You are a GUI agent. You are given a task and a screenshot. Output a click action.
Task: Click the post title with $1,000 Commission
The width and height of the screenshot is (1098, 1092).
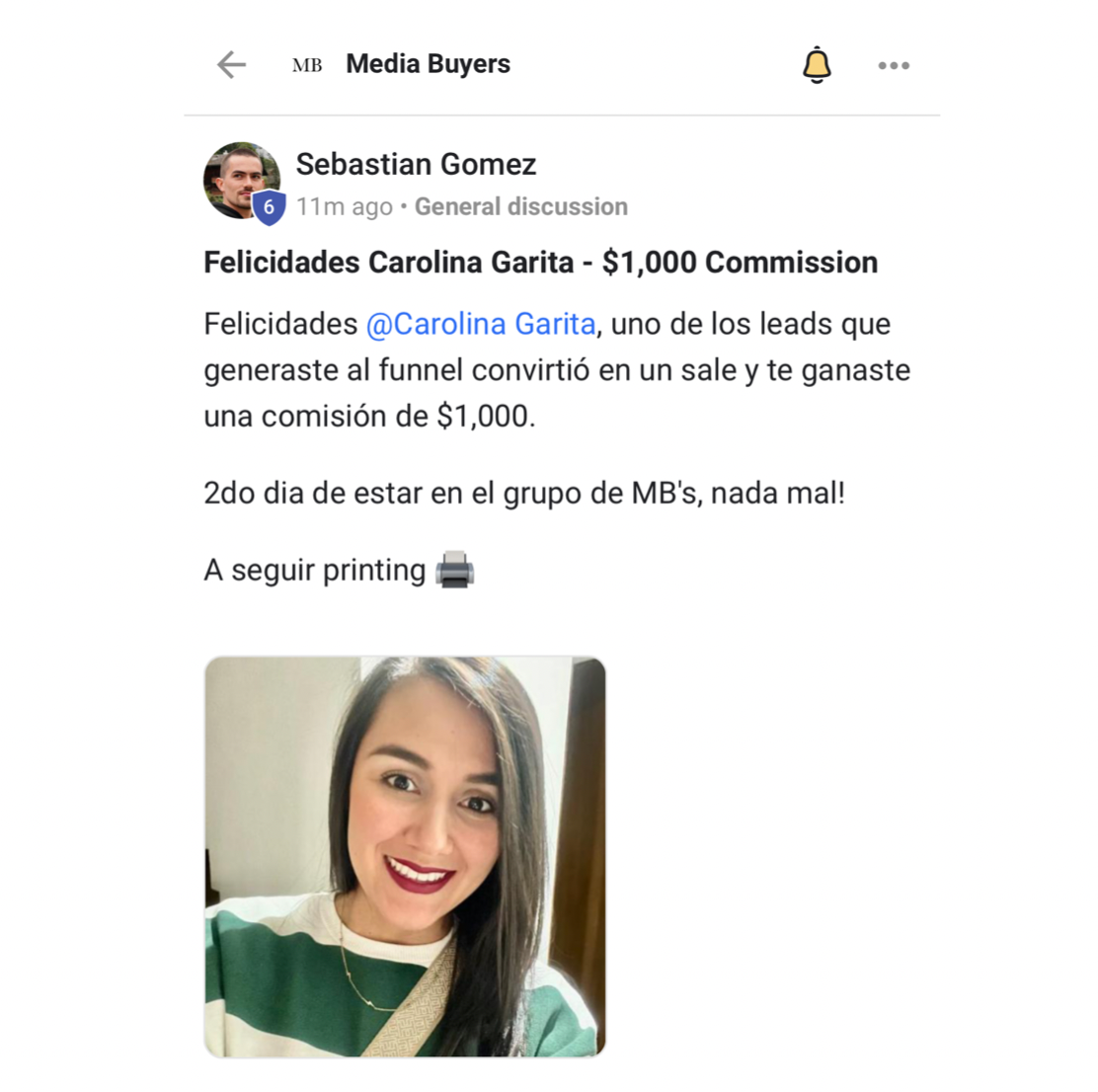click(x=540, y=263)
